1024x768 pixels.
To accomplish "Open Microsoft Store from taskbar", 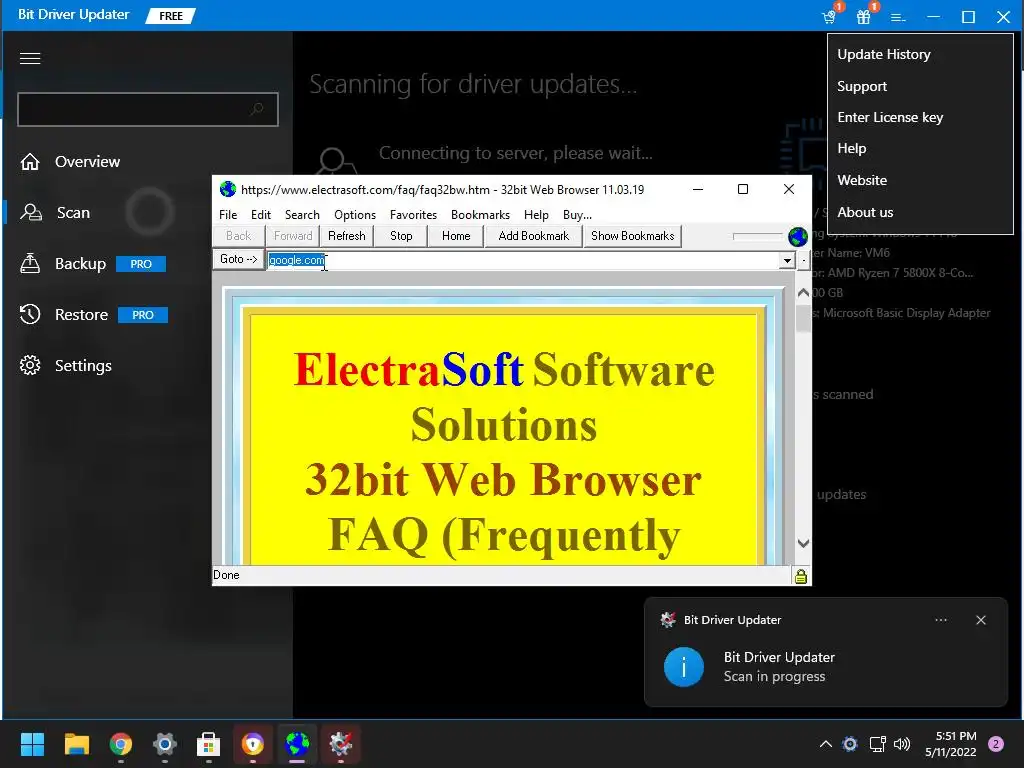I will [x=208, y=744].
